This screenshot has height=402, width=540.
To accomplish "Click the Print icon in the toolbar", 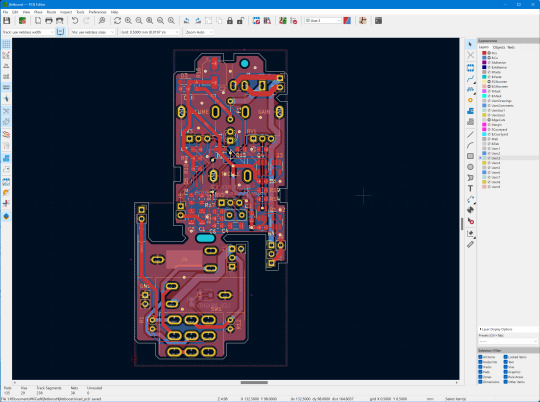I will pos(49,21).
